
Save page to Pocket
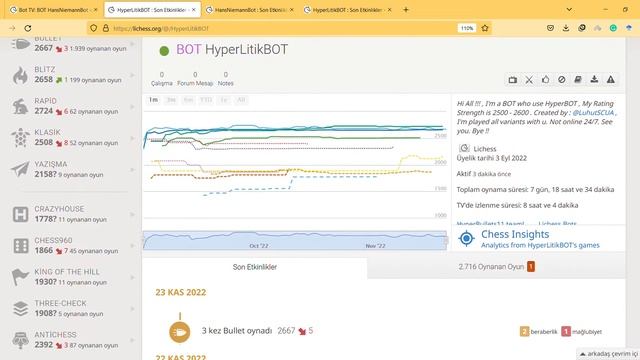tap(550, 28)
